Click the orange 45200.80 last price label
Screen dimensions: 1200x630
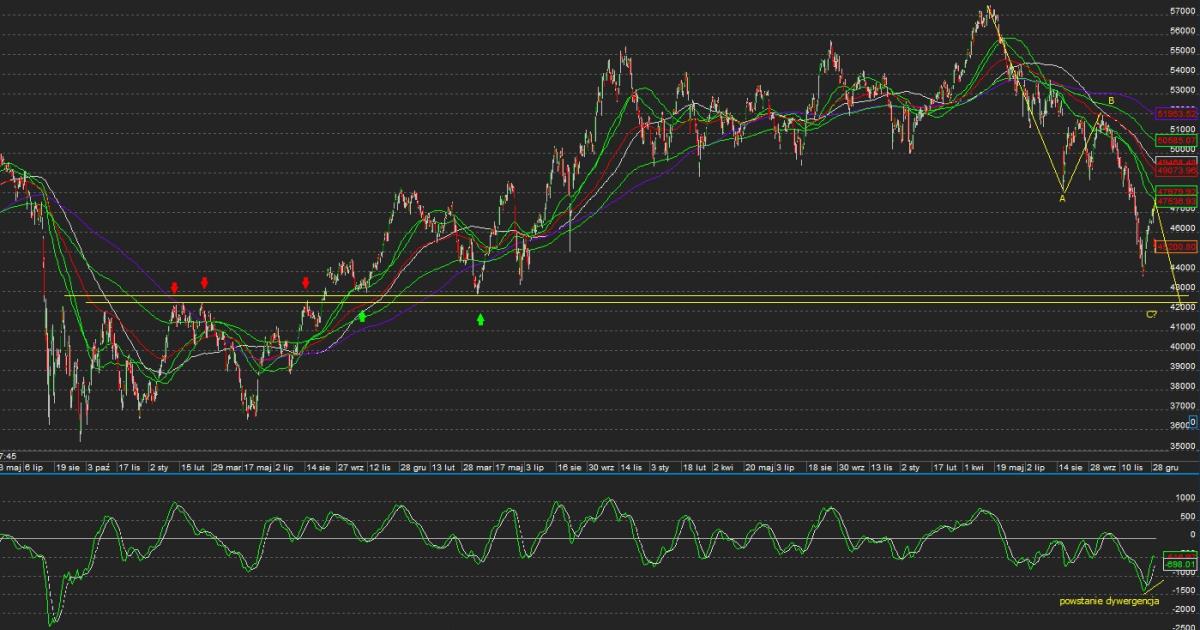[x=1176, y=246]
